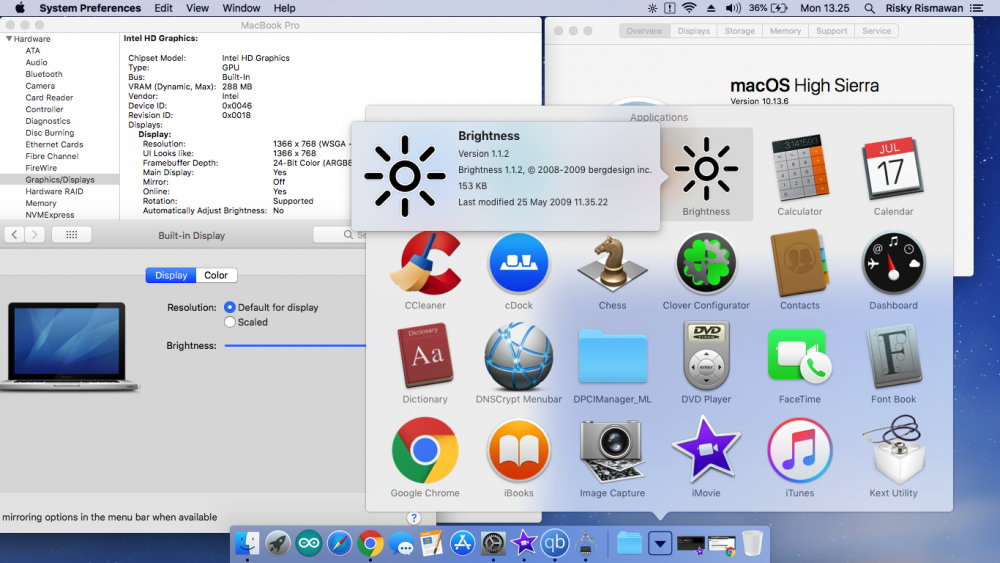The image size is (1000, 563).
Task: Click the System Preferences search field
Action: tap(339, 235)
